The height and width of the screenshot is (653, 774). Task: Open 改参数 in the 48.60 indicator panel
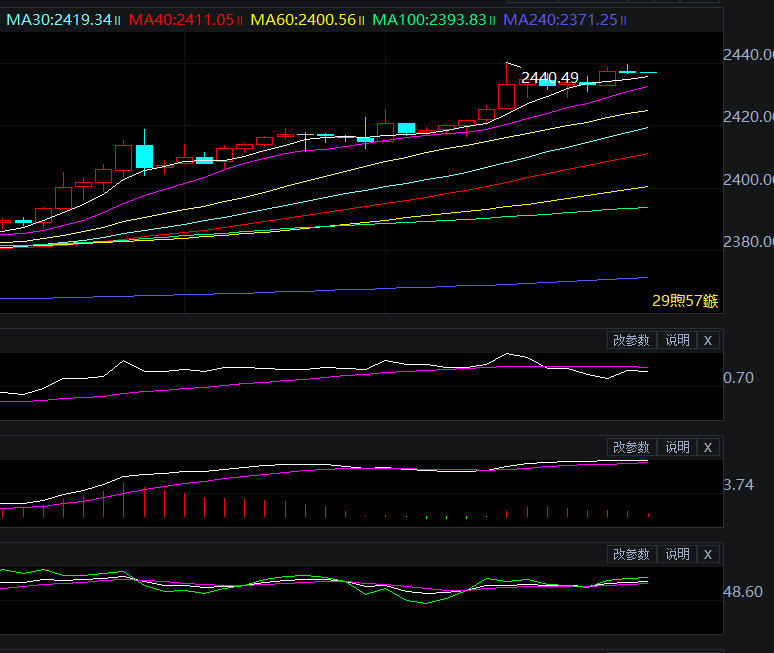pos(631,554)
